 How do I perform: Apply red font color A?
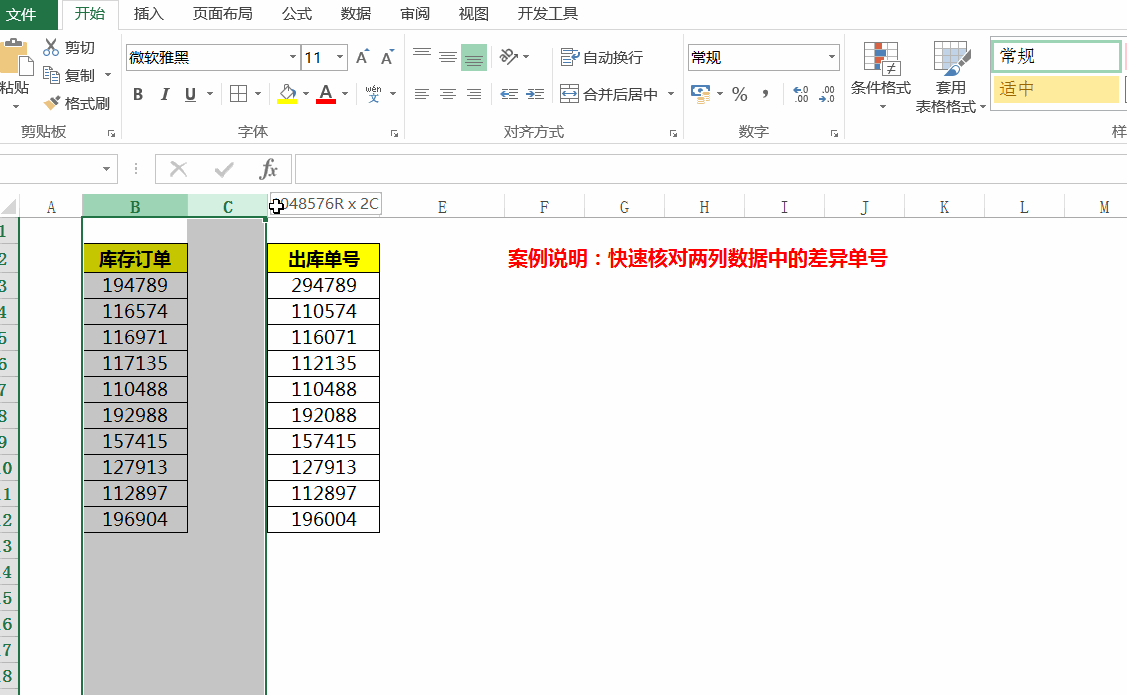[x=326, y=94]
